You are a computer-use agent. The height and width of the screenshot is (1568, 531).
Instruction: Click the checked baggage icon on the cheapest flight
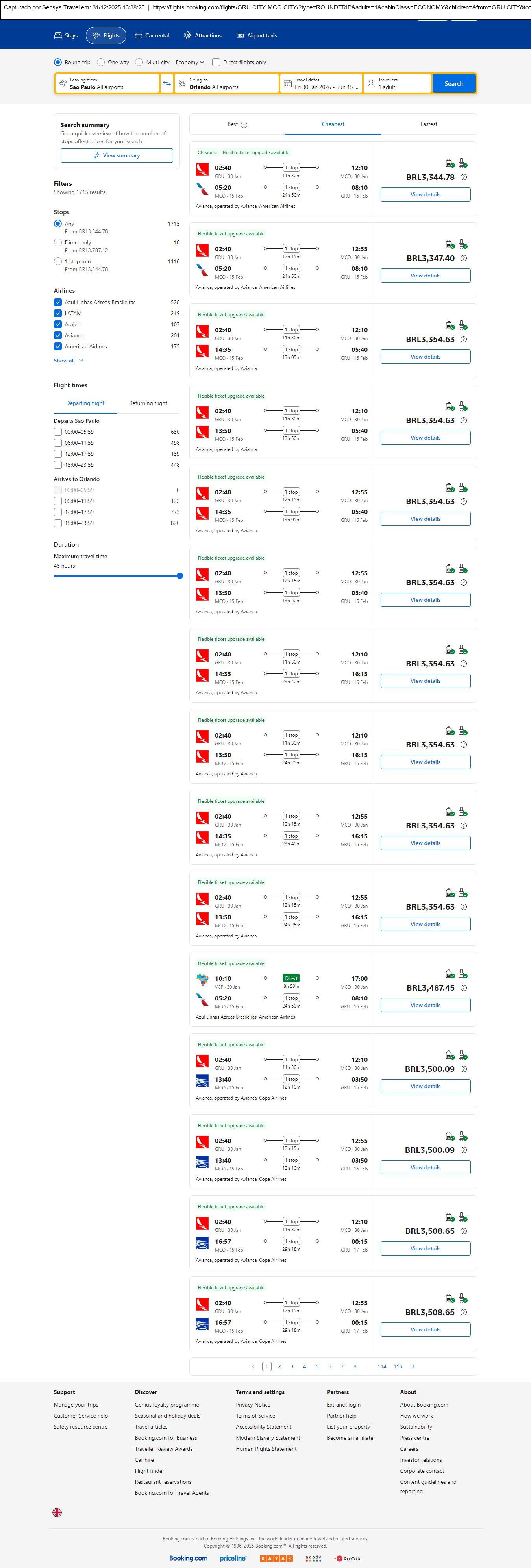coord(463,163)
